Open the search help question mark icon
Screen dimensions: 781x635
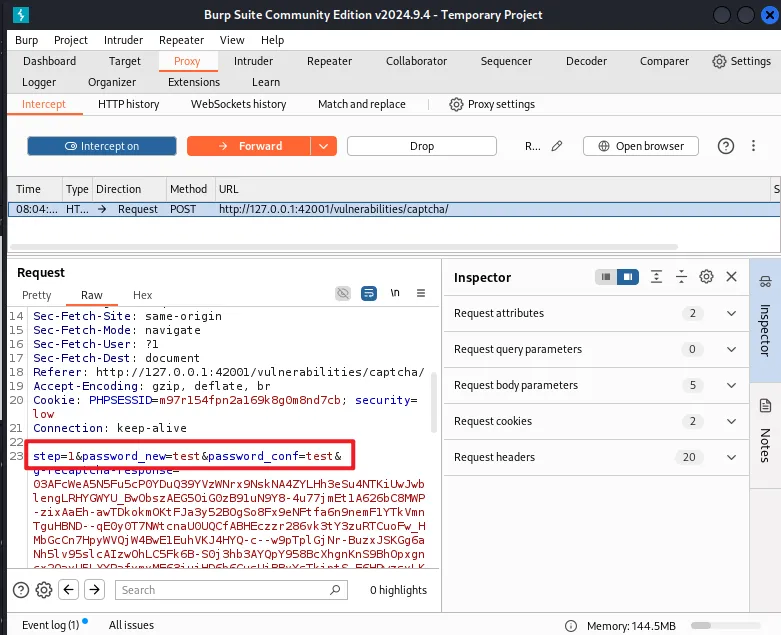click(x=20, y=590)
